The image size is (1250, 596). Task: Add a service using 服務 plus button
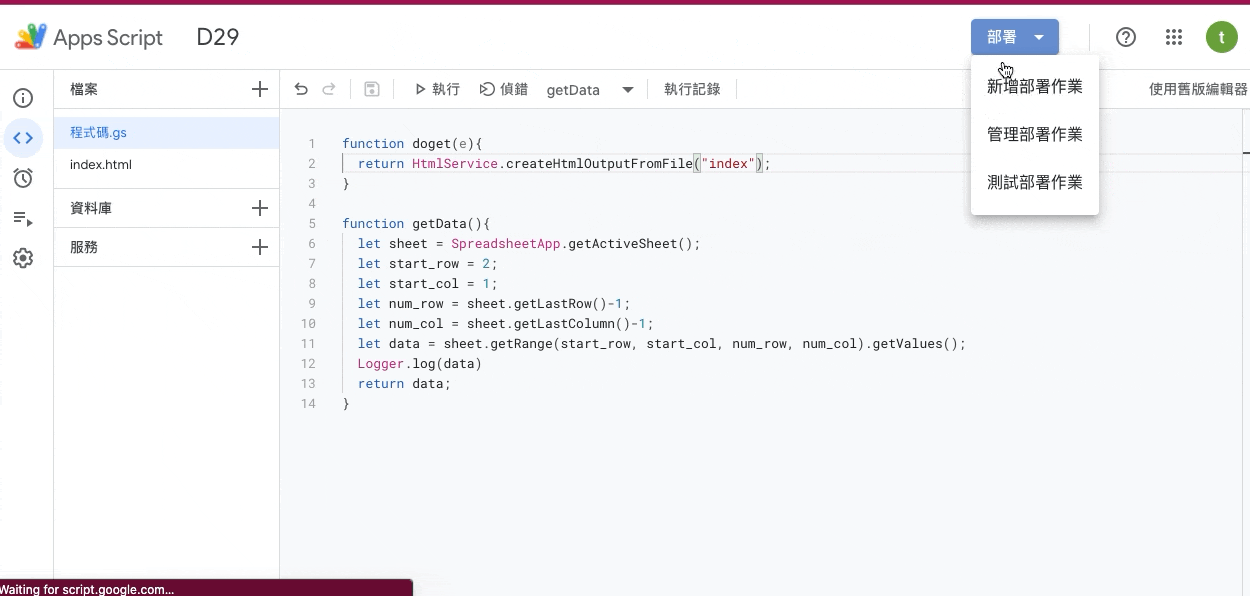coord(260,247)
